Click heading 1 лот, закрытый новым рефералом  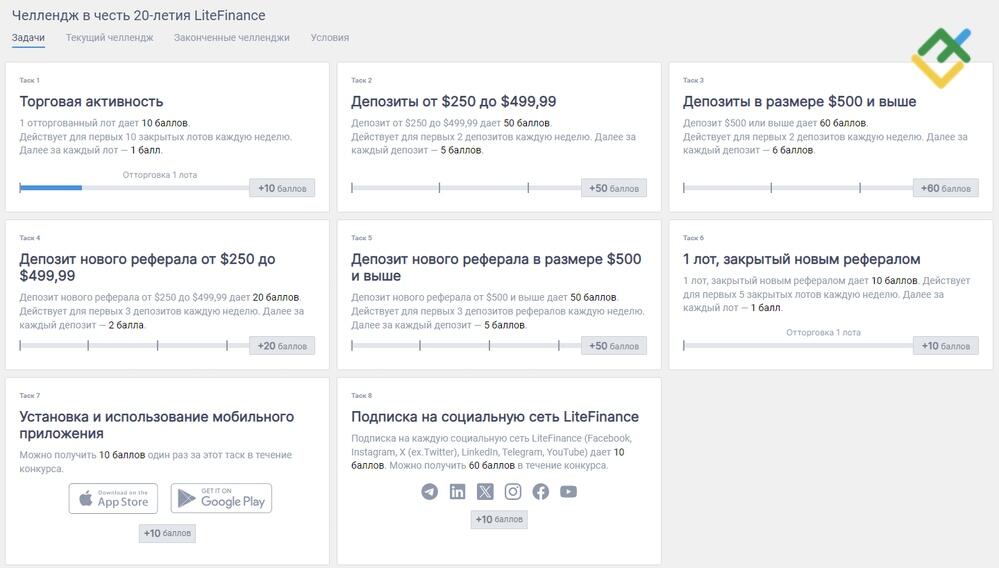pyautogui.click(x=801, y=259)
